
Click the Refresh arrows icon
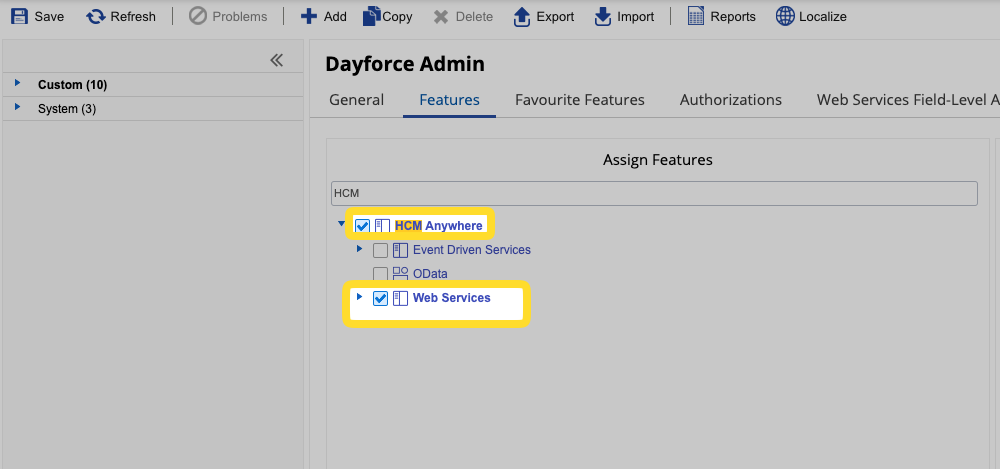click(x=96, y=16)
